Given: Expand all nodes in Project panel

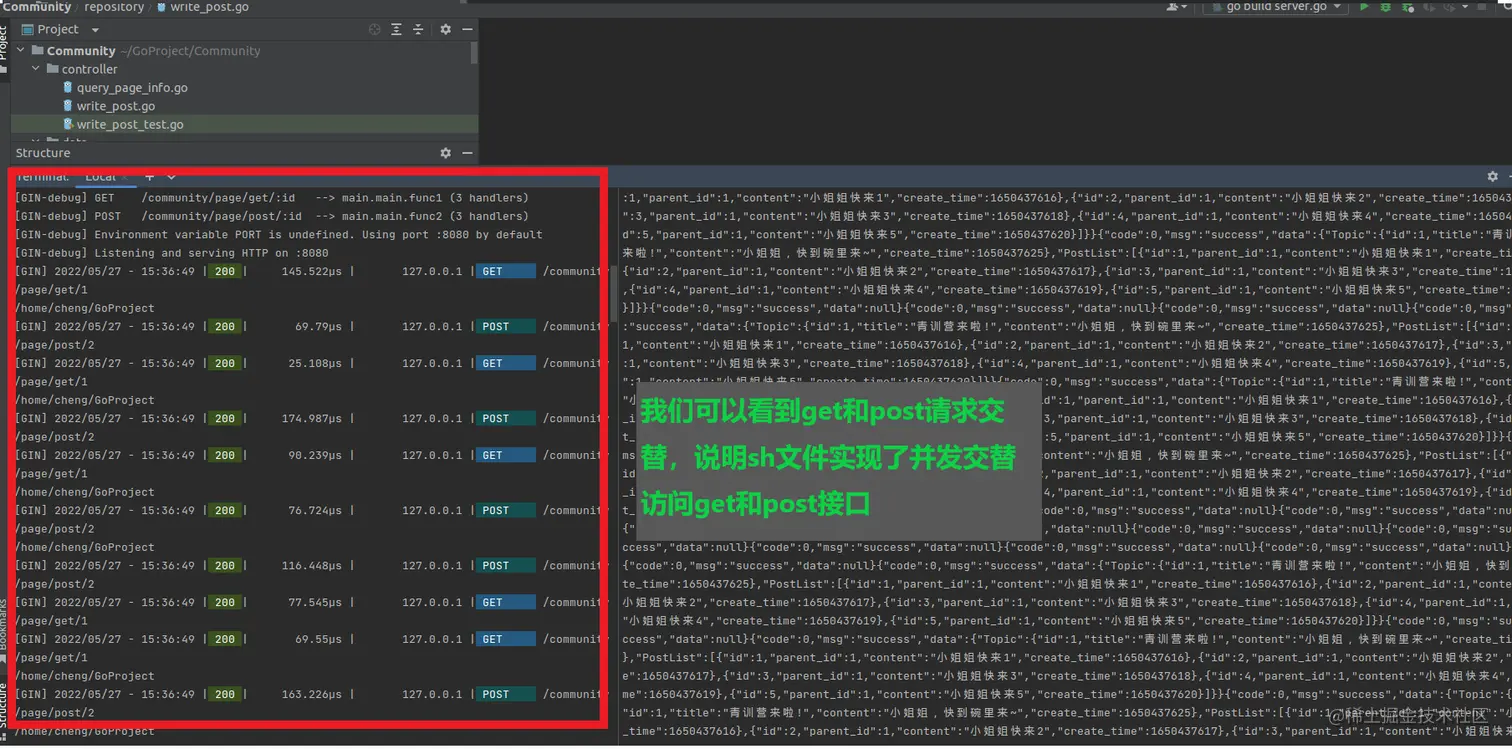Looking at the screenshot, I should point(397,30).
